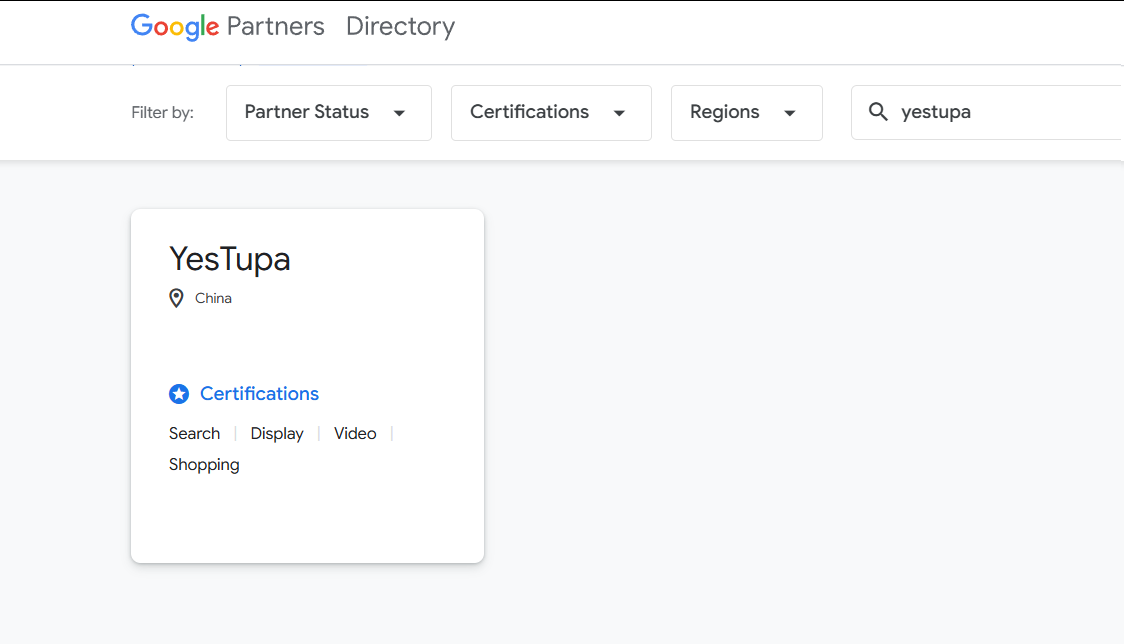Open the YesTupa partner title

[230, 259]
